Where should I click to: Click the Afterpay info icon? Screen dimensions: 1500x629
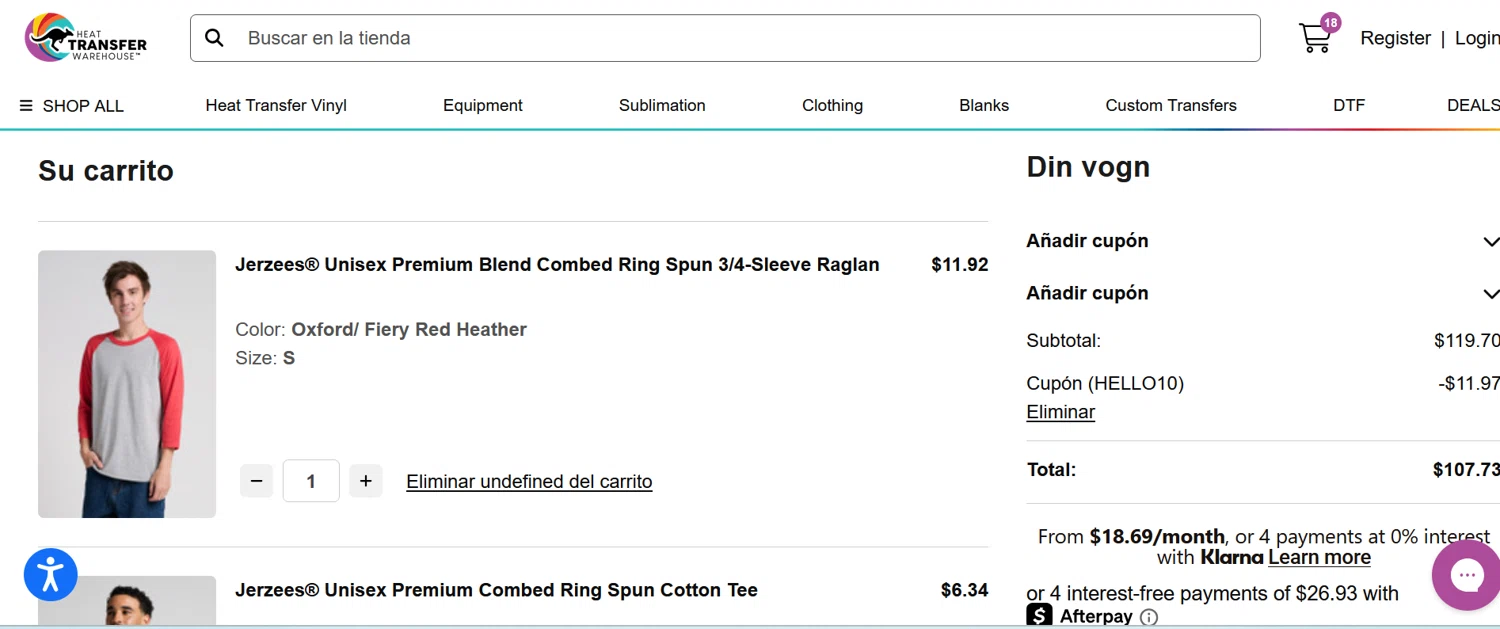(x=1149, y=617)
